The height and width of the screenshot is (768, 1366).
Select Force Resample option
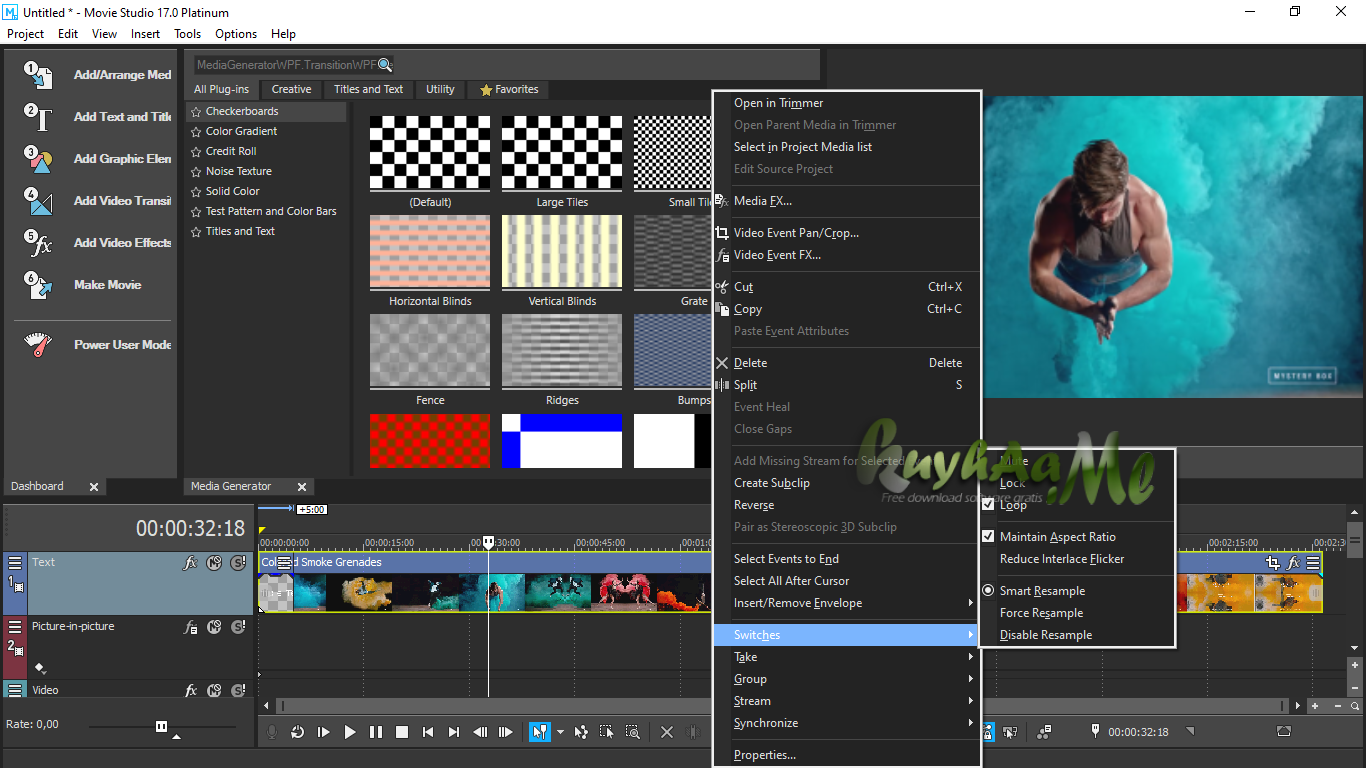pos(1076,613)
